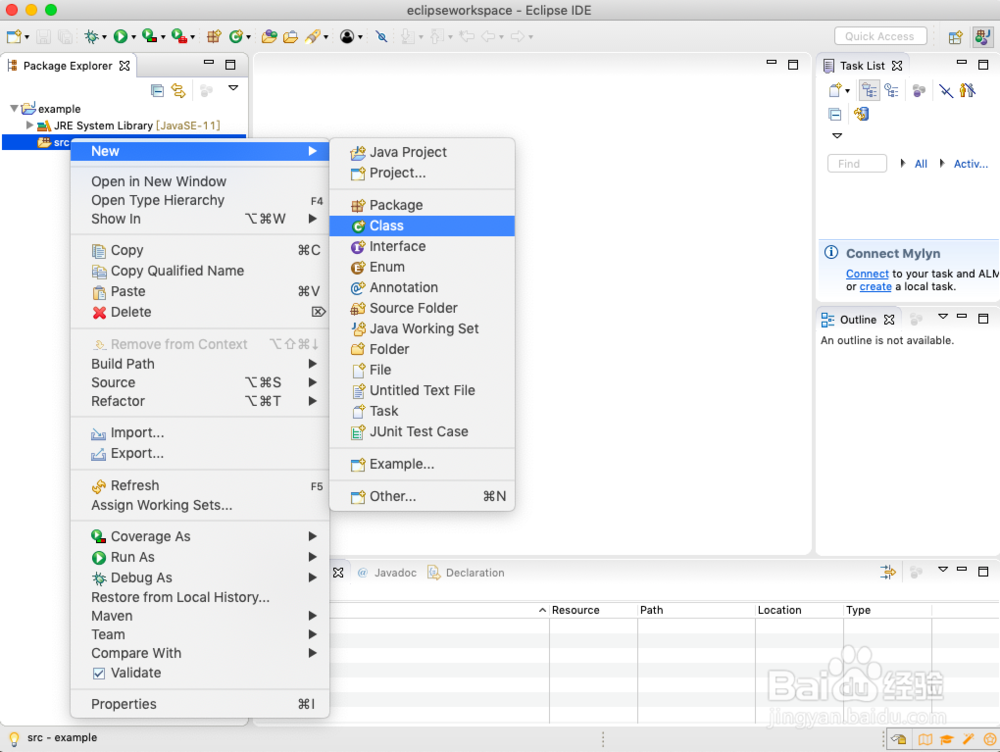The height and width of the screenshot is (752, 1000).
Task: Close the Task List tab
Action: [897, 66]
